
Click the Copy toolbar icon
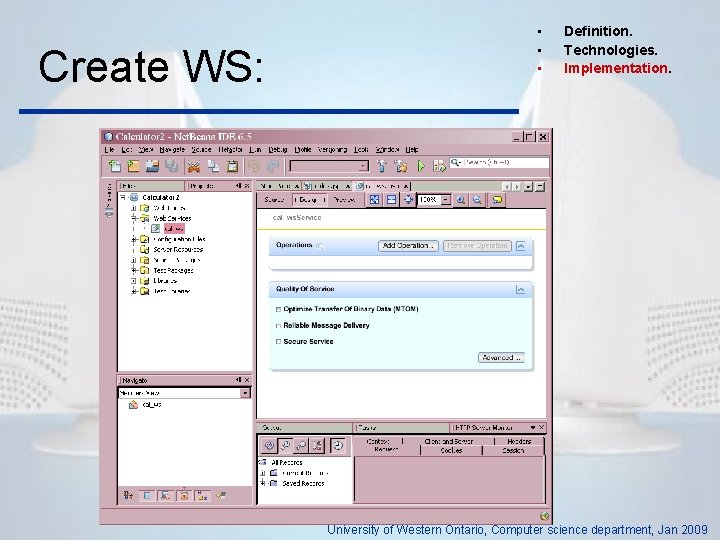click(213, 166)
